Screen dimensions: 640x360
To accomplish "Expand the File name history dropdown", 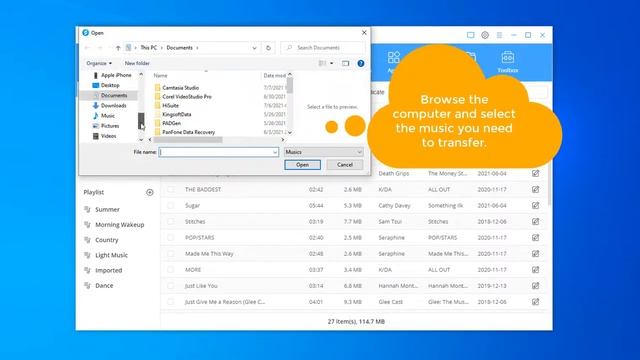I will [x=275, y=152].
